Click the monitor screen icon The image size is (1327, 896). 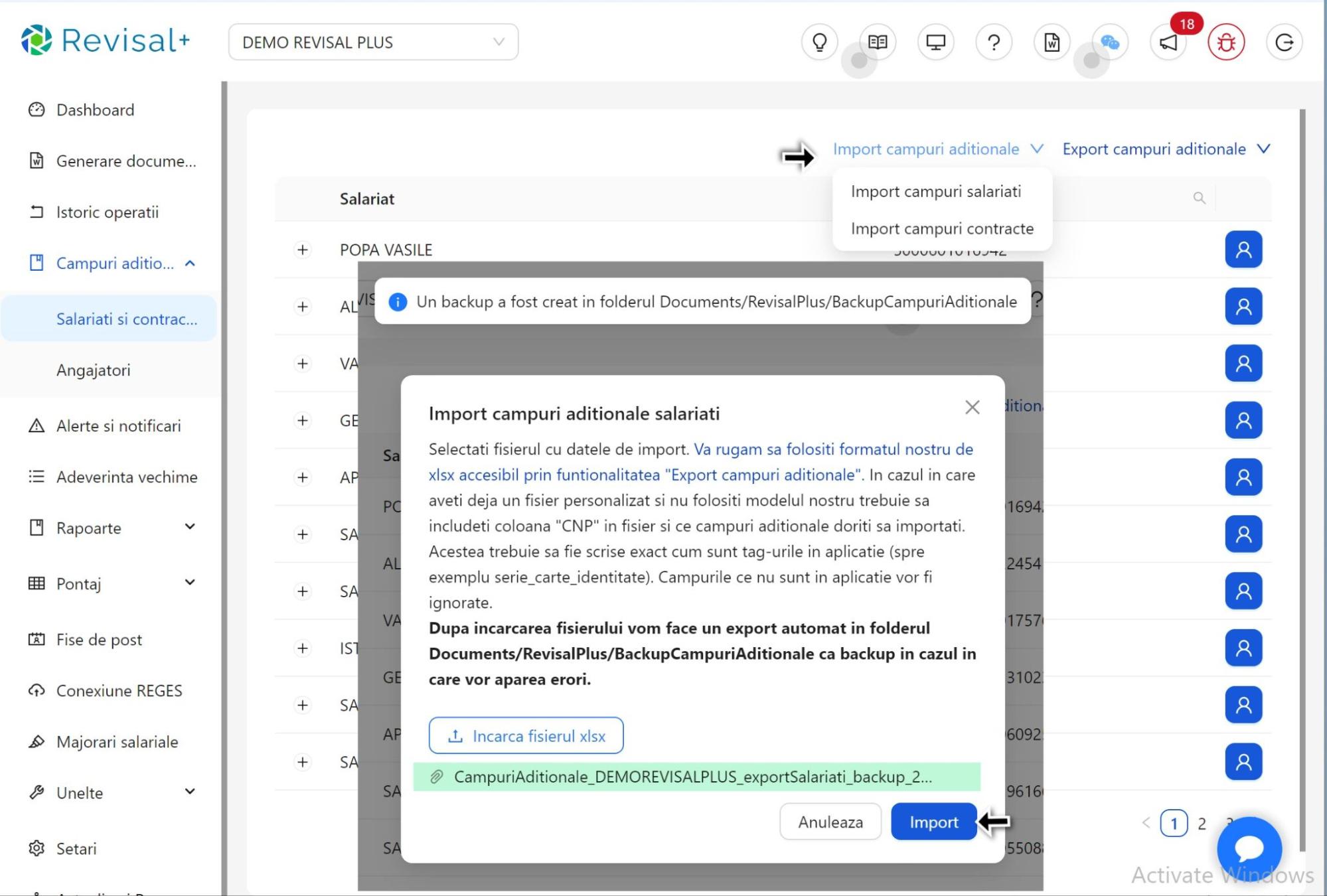coord(935,42)
